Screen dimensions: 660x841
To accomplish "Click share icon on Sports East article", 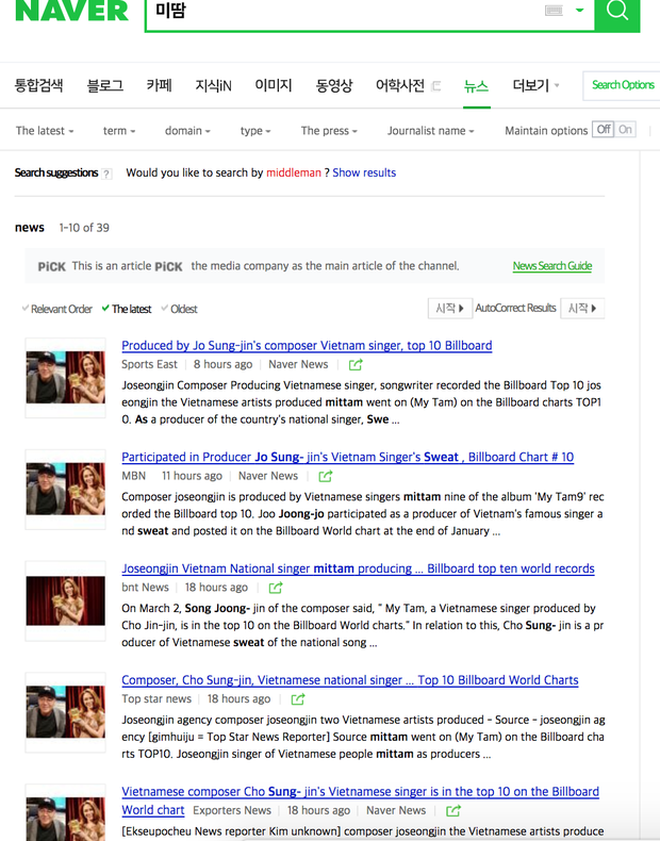I will (355, 365).
